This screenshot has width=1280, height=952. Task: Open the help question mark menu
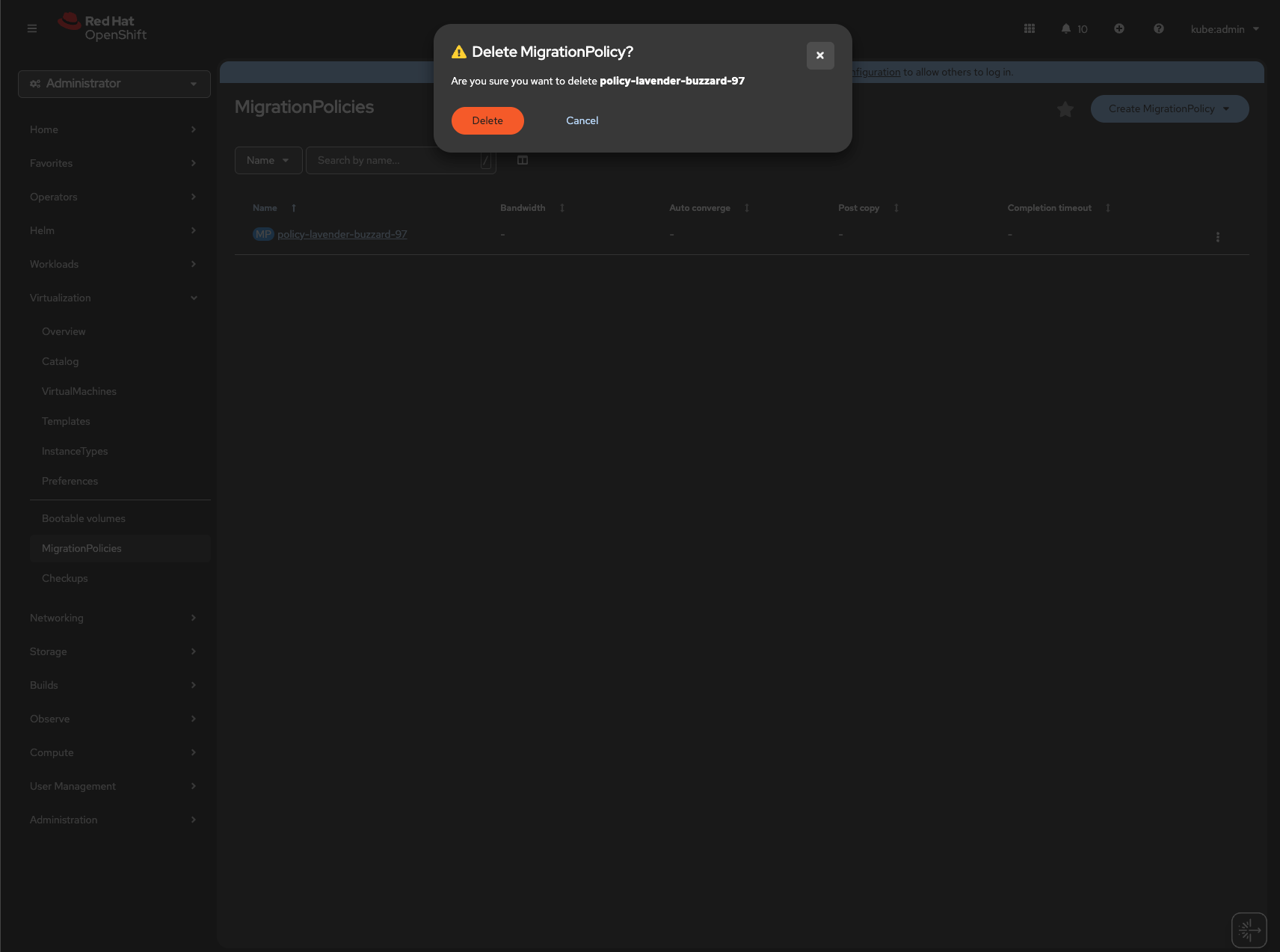[x=1159, y=28]
